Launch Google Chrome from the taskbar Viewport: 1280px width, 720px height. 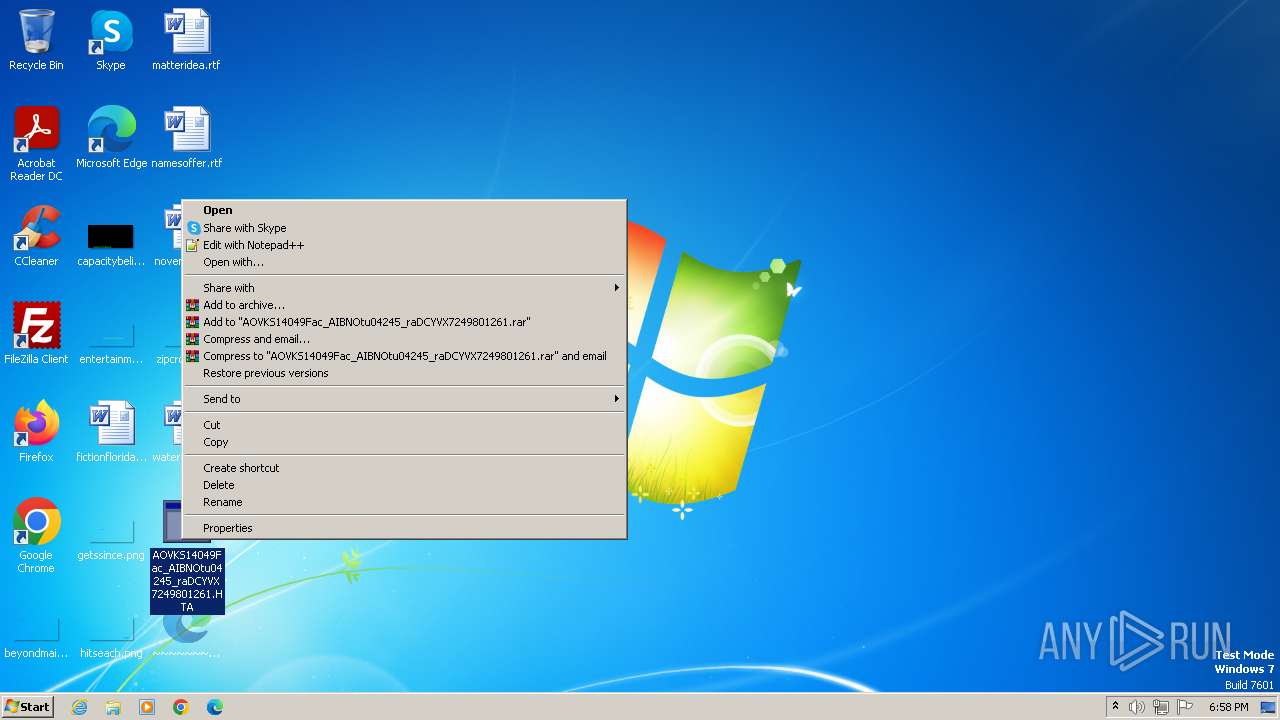181,707
